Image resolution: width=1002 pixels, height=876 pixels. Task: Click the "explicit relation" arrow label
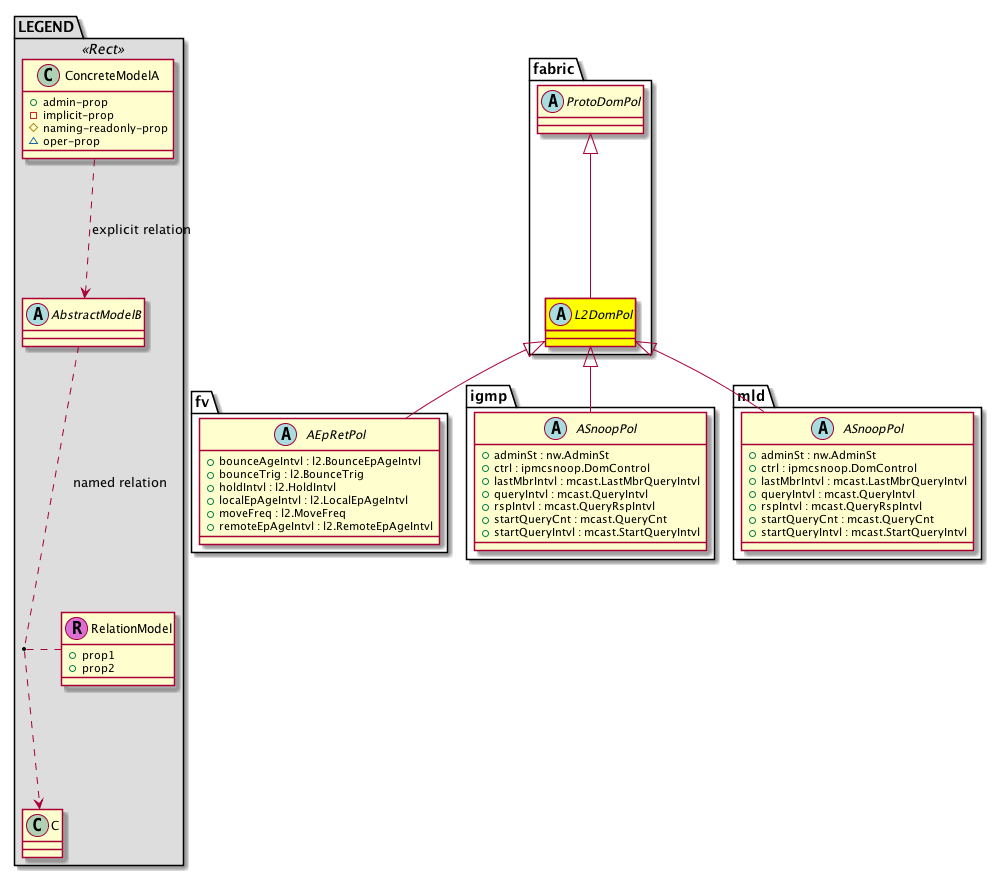(140, 230)
